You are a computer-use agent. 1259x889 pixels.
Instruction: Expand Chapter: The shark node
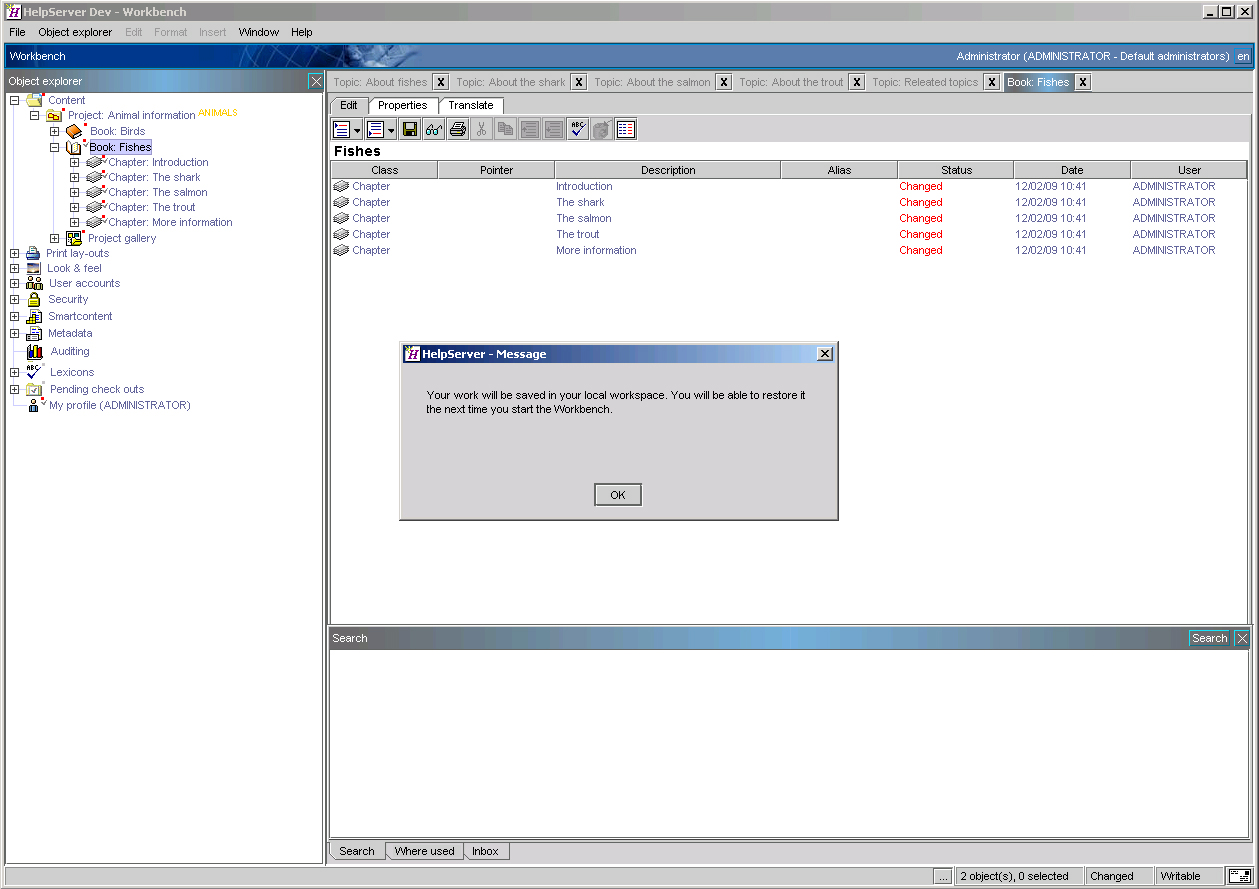click(75, 177)
